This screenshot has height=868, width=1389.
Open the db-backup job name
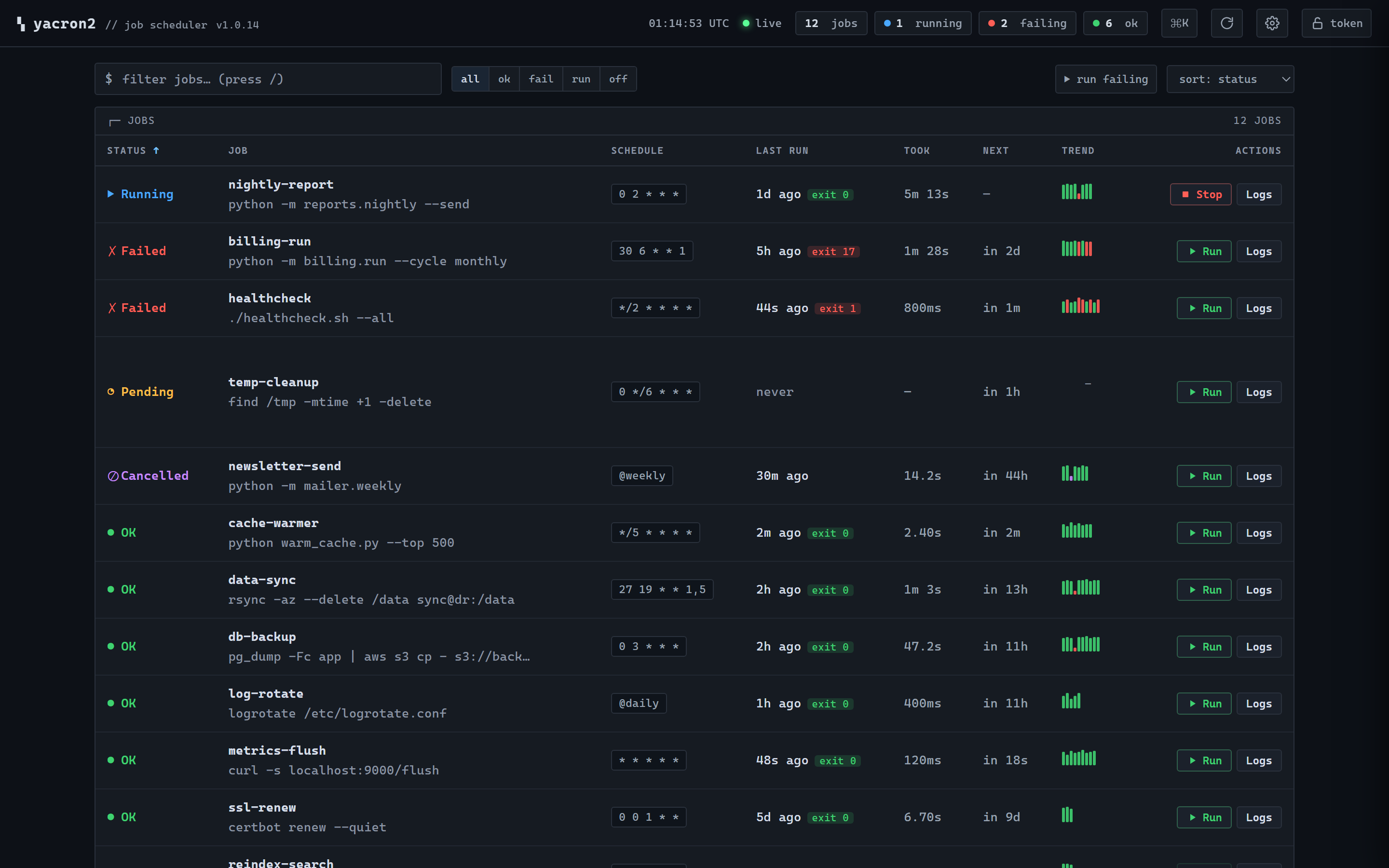pyautogui.click(x=262, y=637)
